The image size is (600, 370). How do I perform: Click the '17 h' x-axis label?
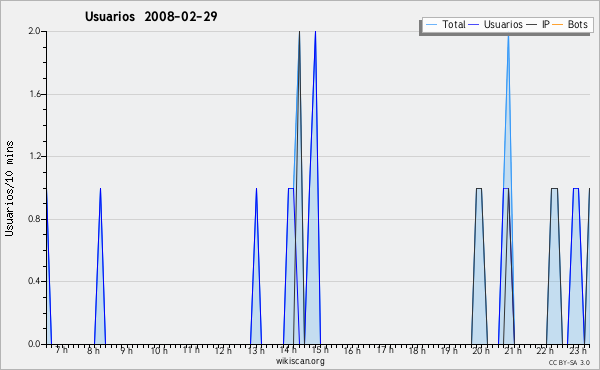pyautogui.click(x=385, y=350)
